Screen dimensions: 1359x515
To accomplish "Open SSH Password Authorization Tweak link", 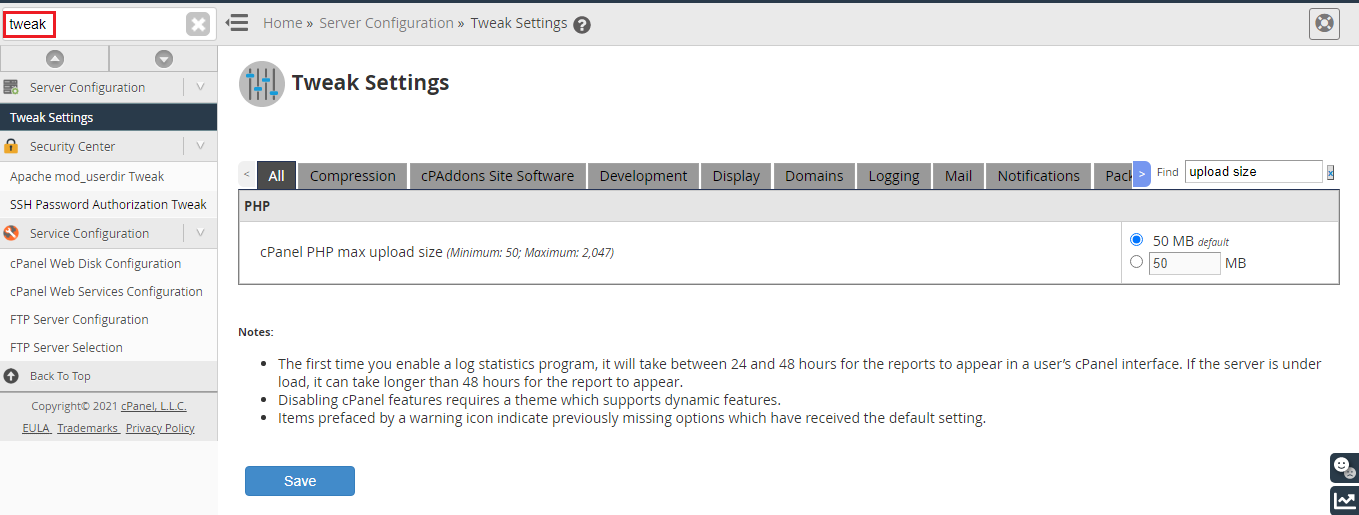I will coord(108,204).
